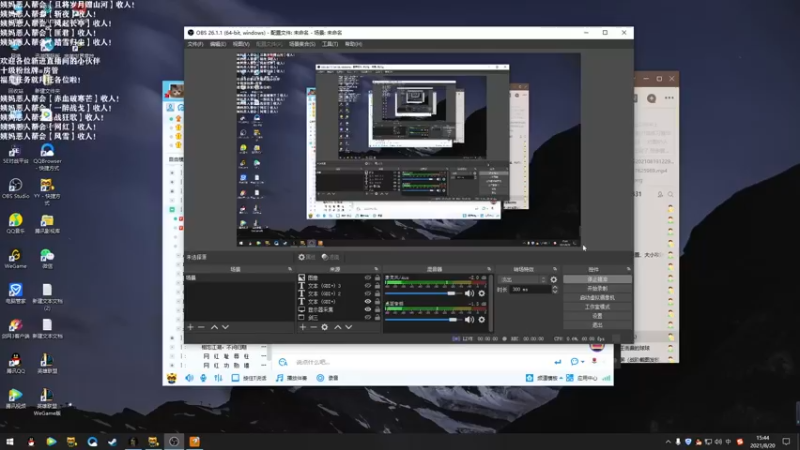Click the 设置 button in controls
Screen dimensions: 800x450
[597, 316]
